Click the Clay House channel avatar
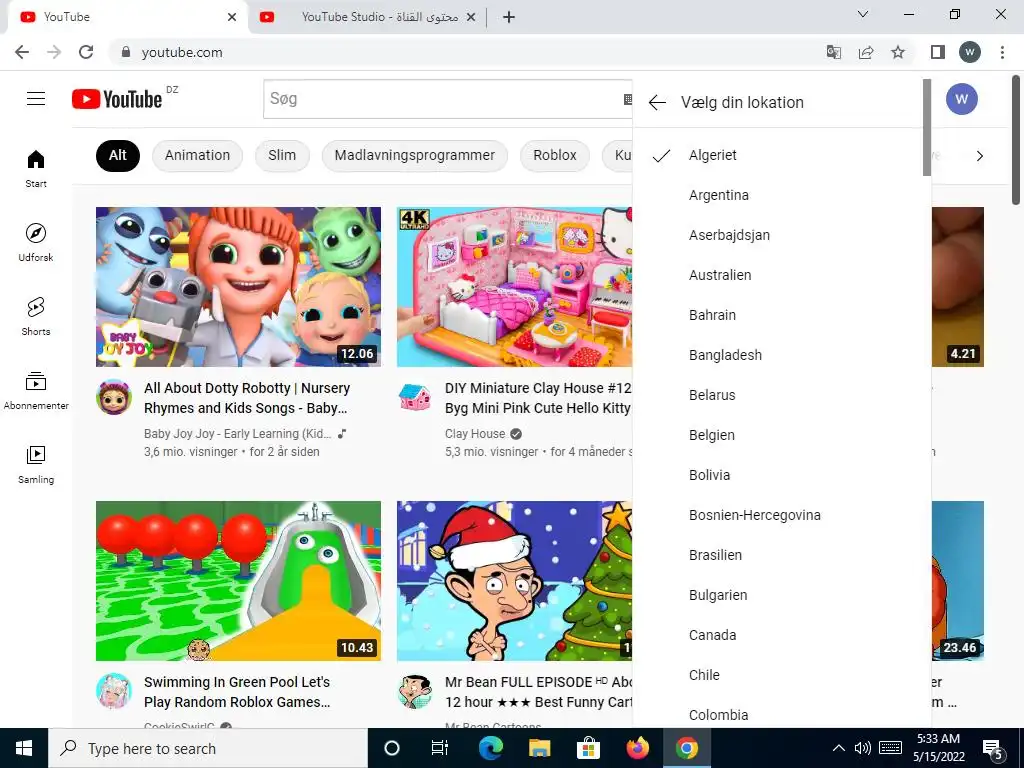This screenshot has height=768, width=1024. (415, 397)
